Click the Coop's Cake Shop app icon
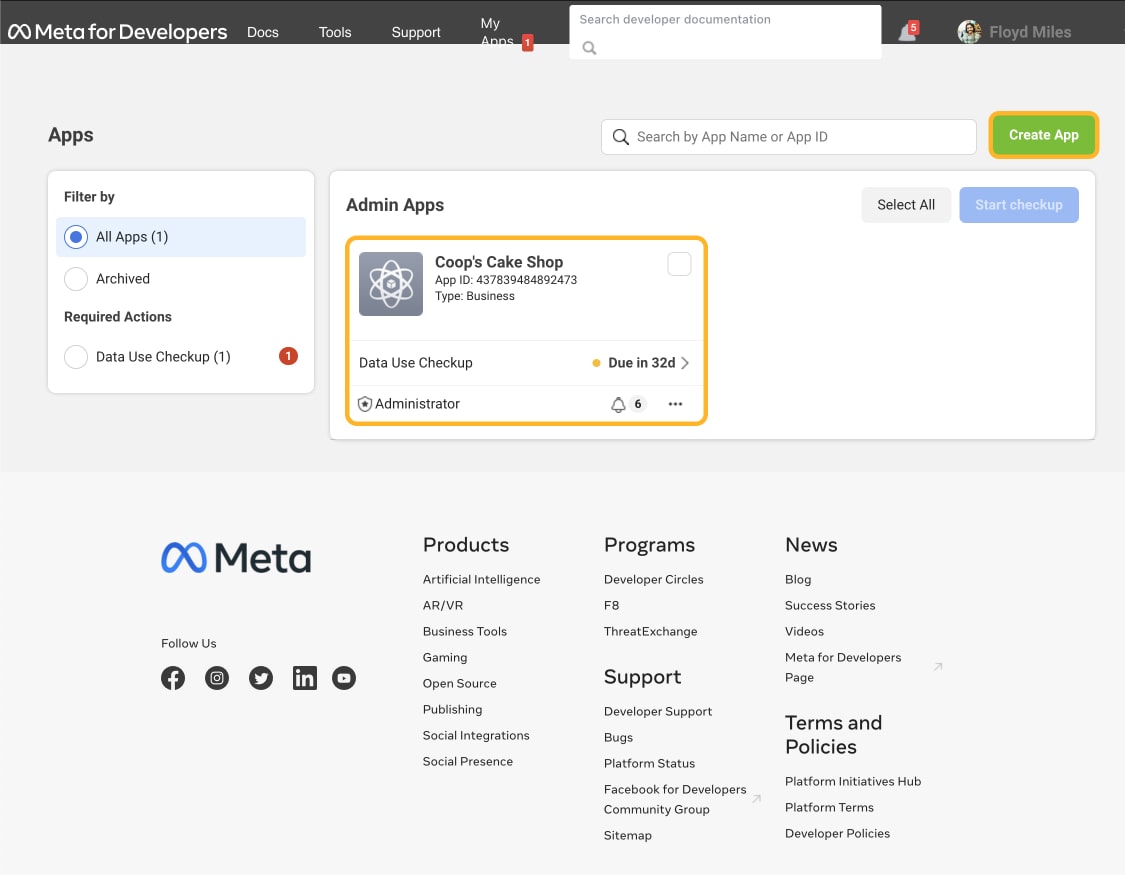Image resolution: width=1125 pixels, height=876 pixels. click(x=390, y=284)
